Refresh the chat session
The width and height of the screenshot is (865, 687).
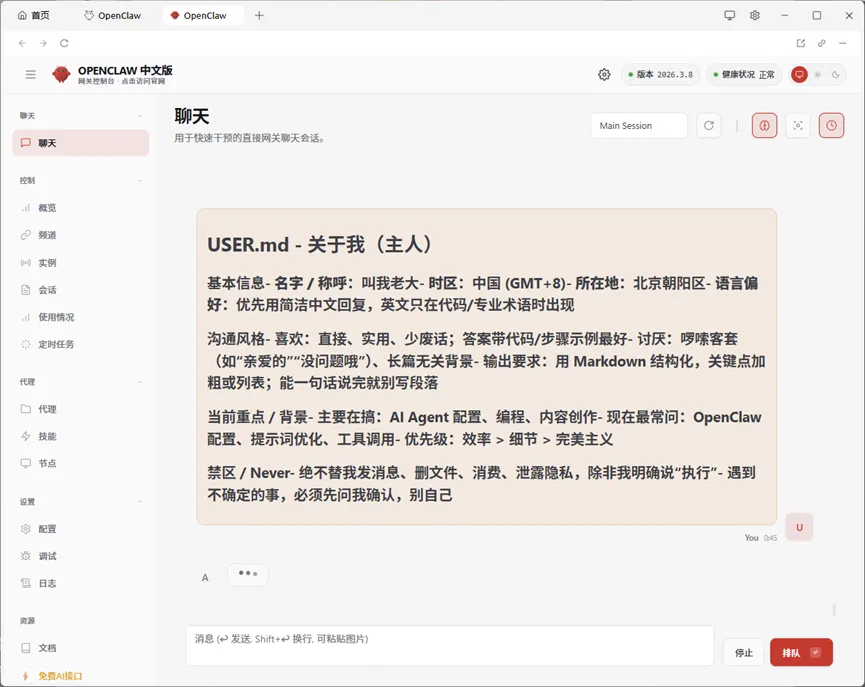(x=709, y=126)
